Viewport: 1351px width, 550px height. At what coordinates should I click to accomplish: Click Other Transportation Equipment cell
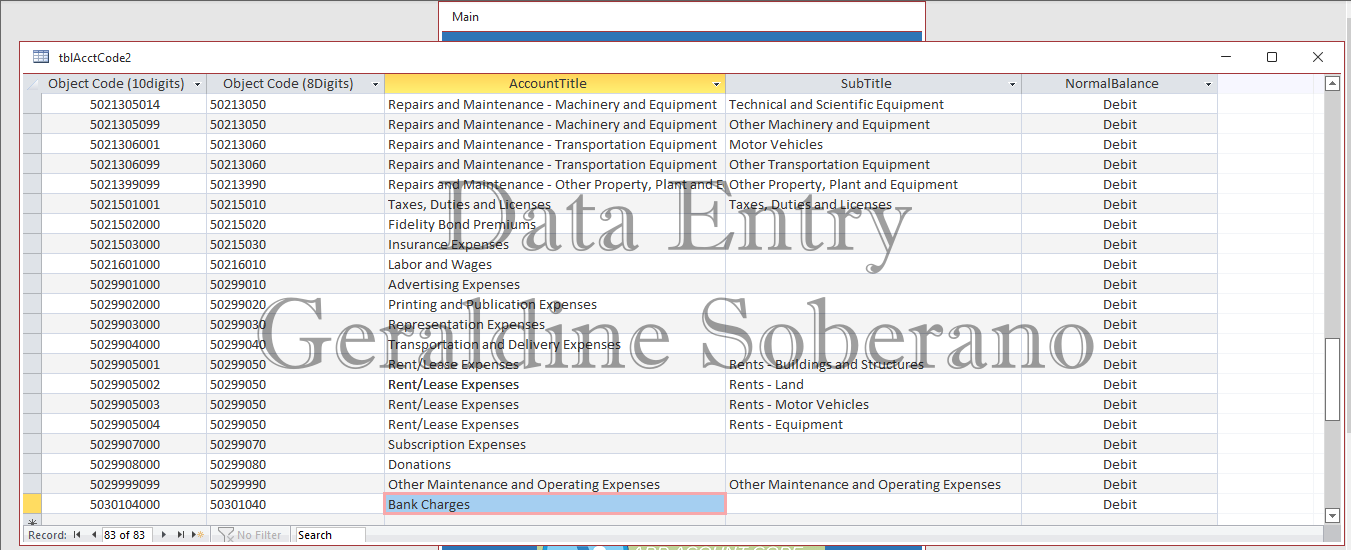873,164
